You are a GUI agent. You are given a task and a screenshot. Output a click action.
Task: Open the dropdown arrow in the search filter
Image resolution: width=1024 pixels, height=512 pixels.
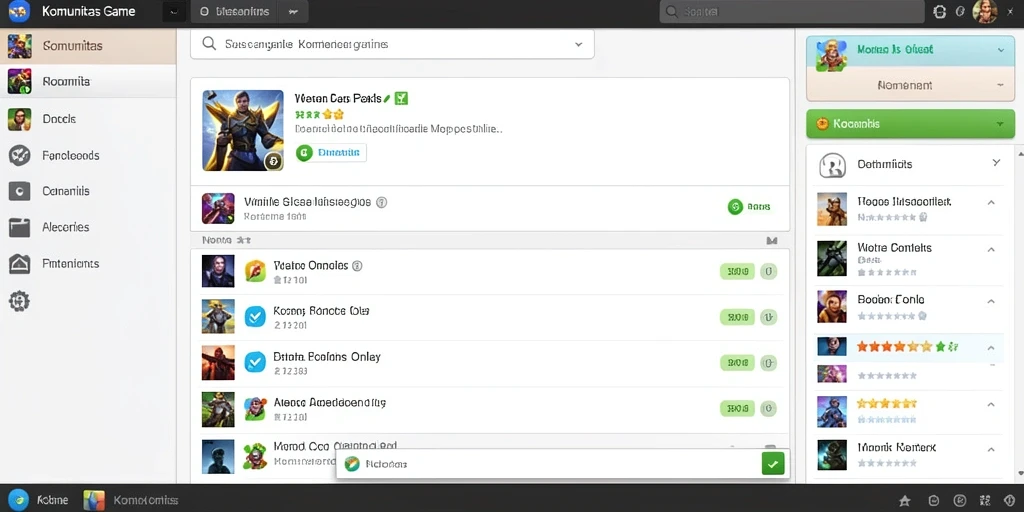click(578, 44)
